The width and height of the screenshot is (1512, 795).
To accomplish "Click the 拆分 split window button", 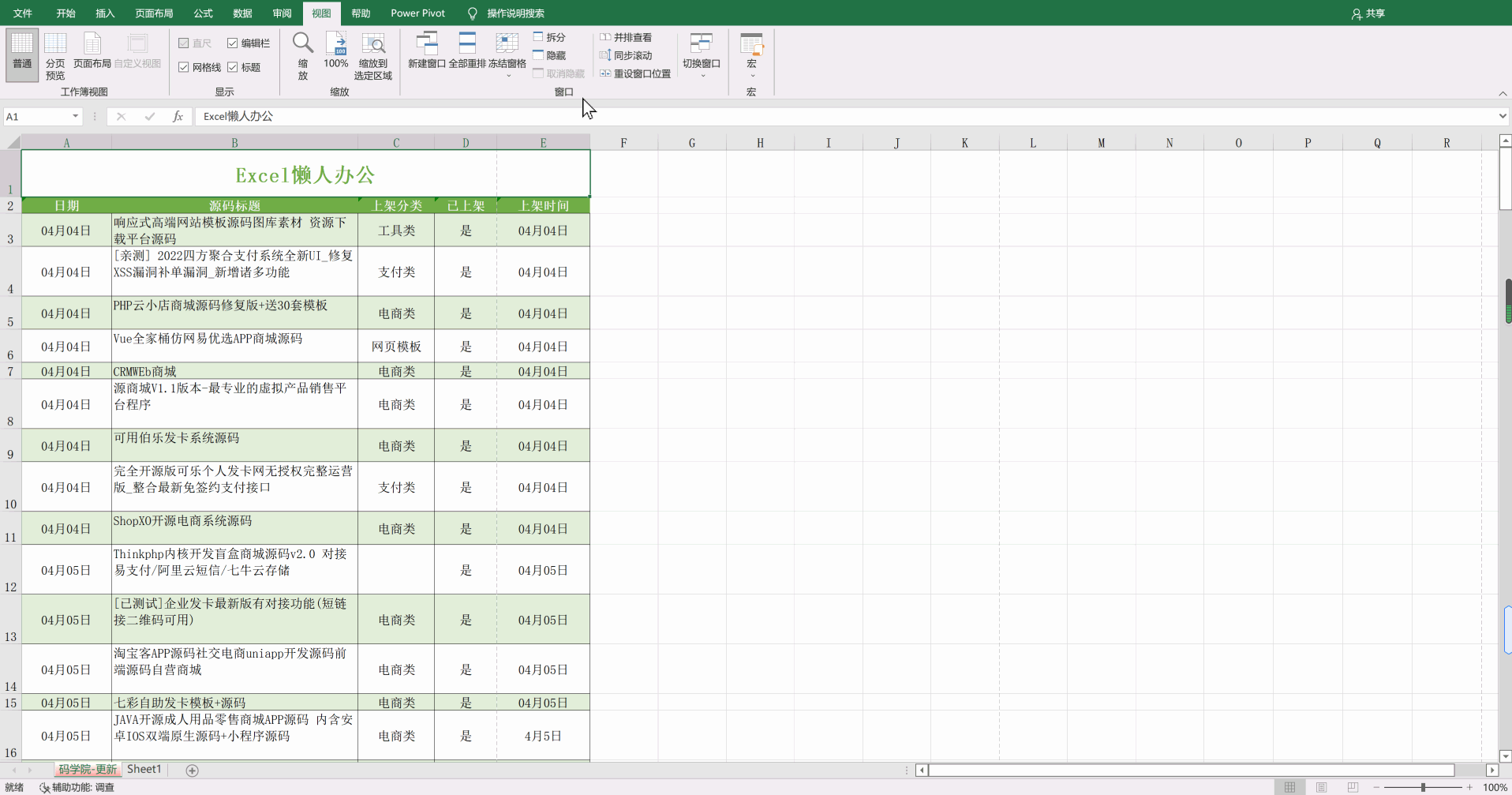I will (x=549, y=37).
